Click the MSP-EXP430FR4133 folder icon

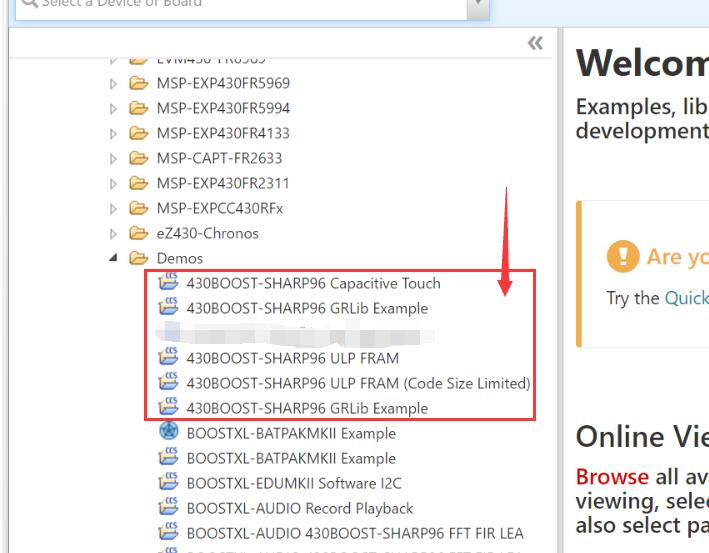[x=138, y=133]
